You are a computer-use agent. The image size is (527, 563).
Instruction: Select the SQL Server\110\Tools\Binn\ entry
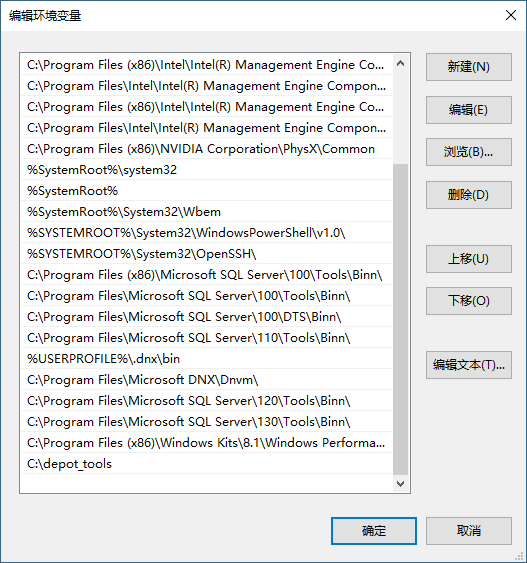(x=206, y=338)
